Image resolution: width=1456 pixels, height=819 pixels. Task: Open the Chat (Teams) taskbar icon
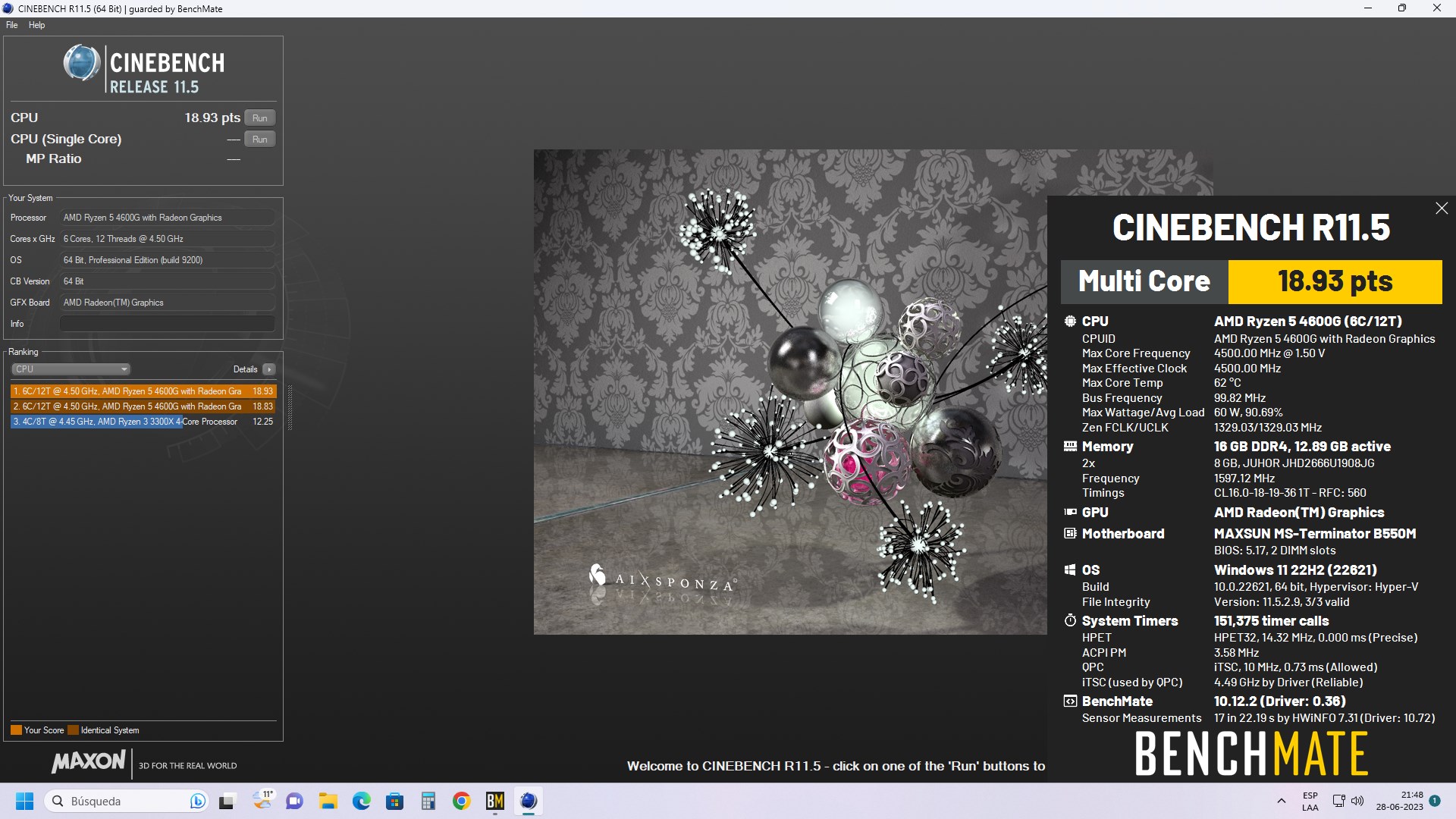pos(294,801)
